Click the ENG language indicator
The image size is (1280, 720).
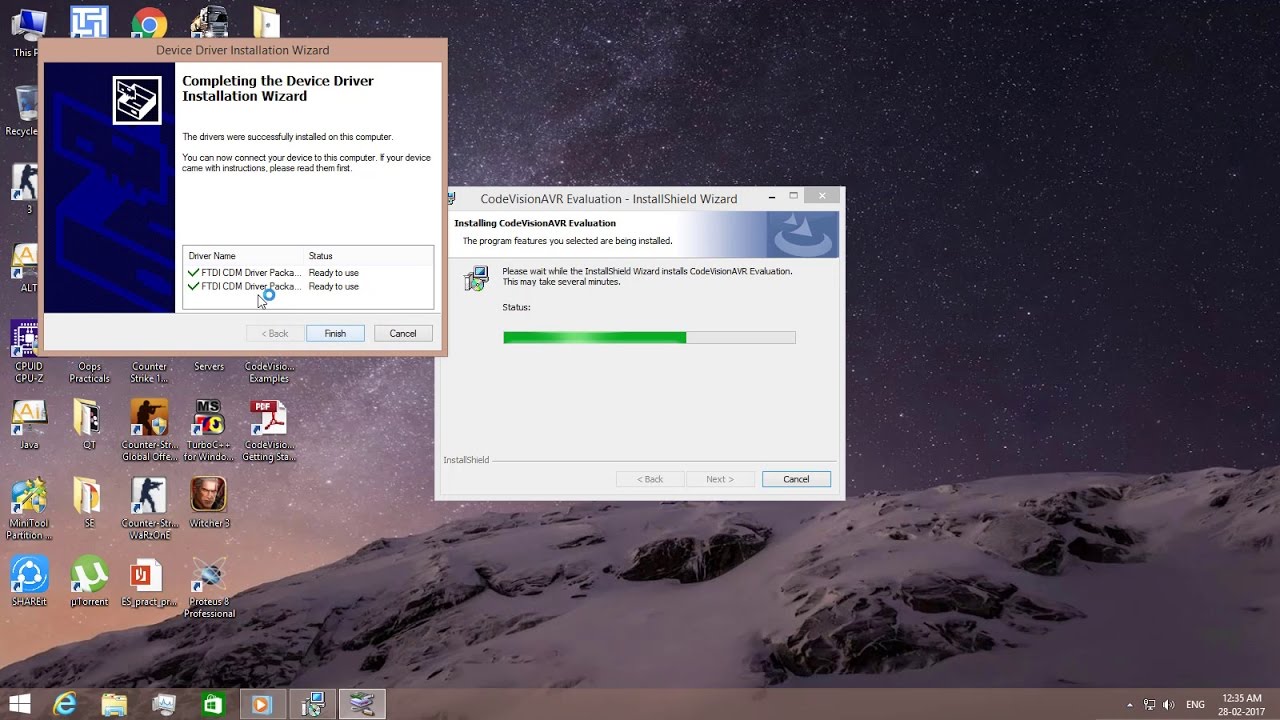point(1195,705)
